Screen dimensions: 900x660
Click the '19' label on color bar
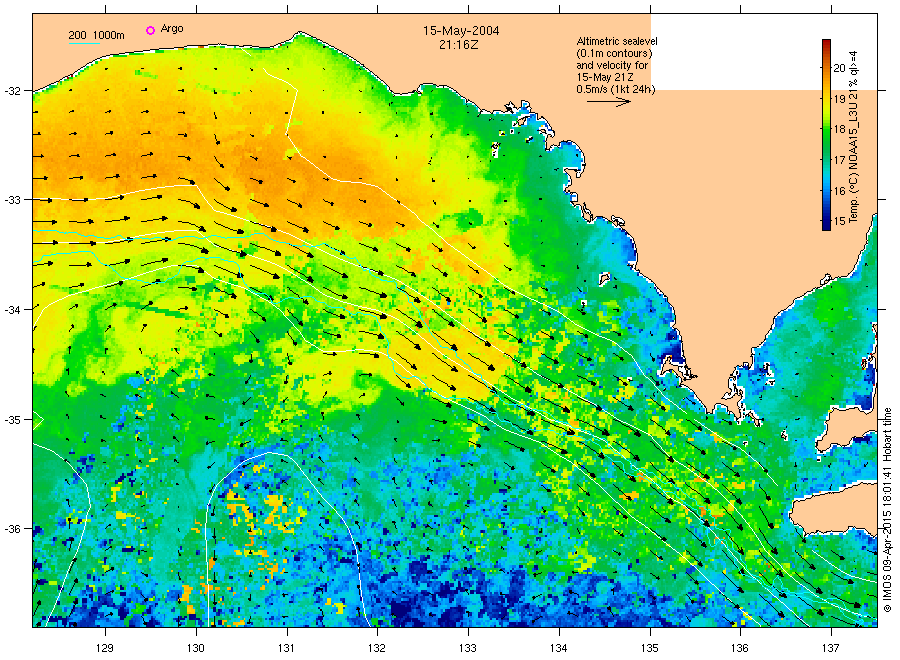(x=839, y=99)
